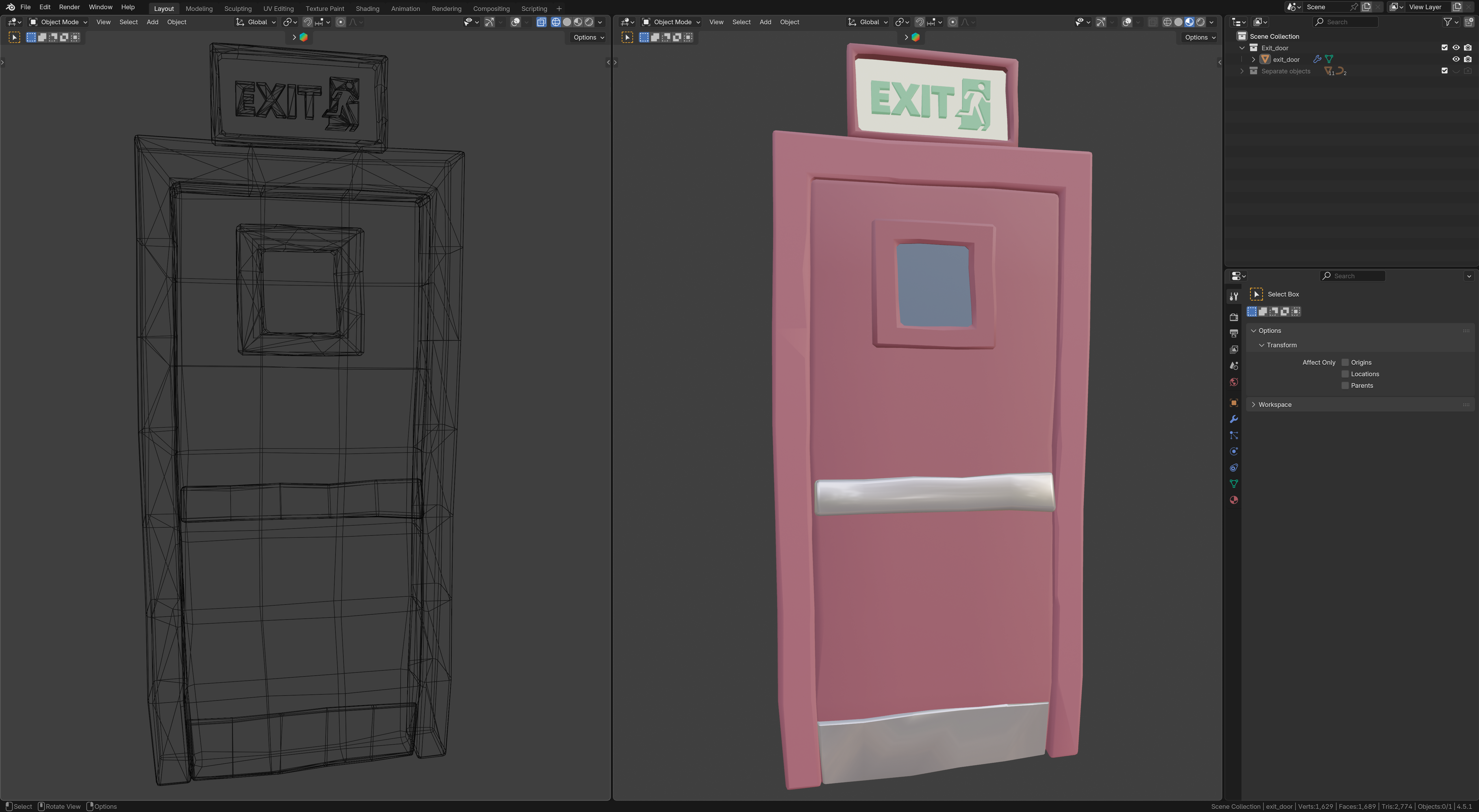The height and width of the screenshot is (812, 1479).
Task: Click mesh data icon on exit_door row
Action: click(1328, 59)
